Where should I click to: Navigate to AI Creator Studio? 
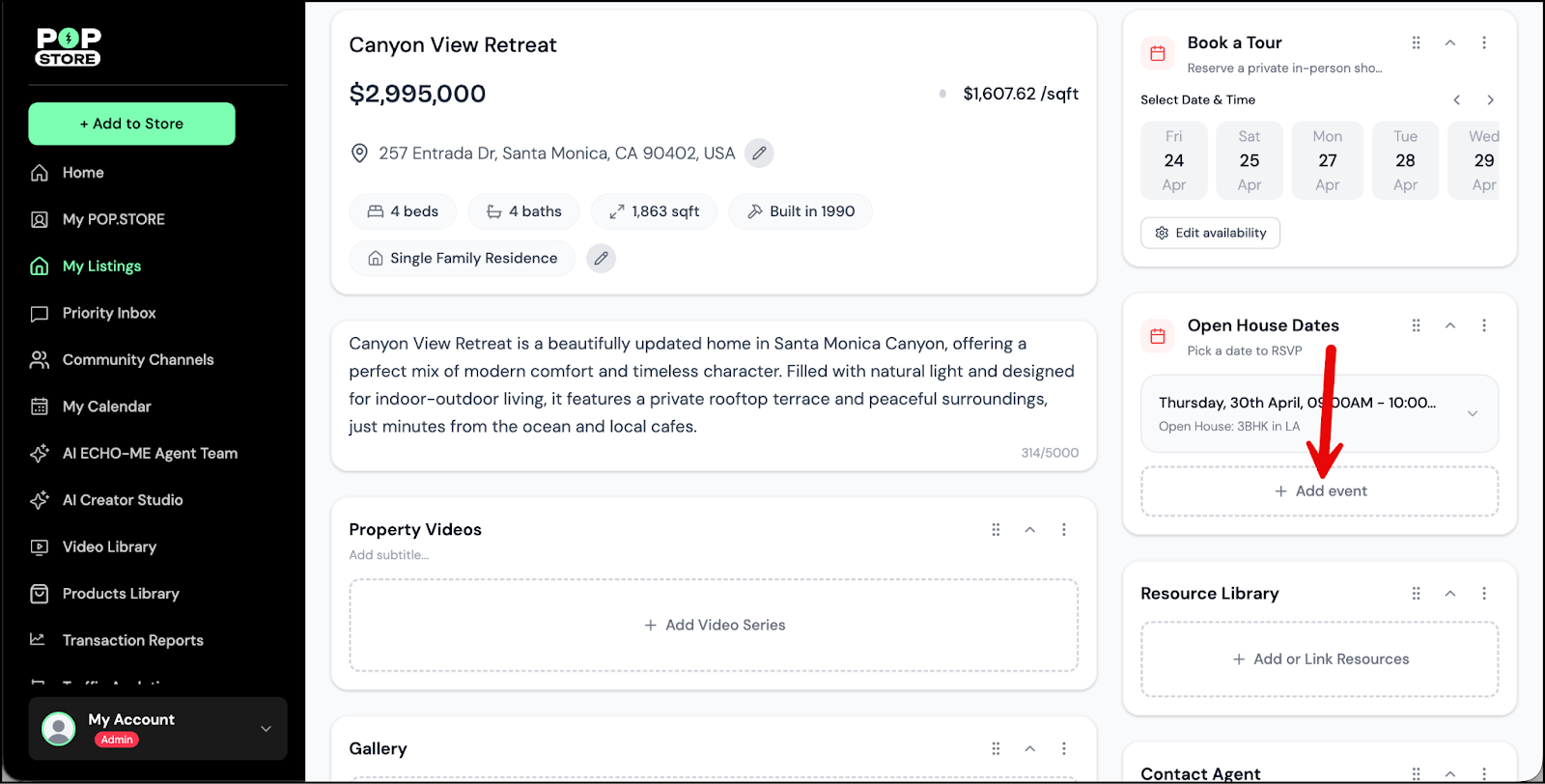pos(122,500)
